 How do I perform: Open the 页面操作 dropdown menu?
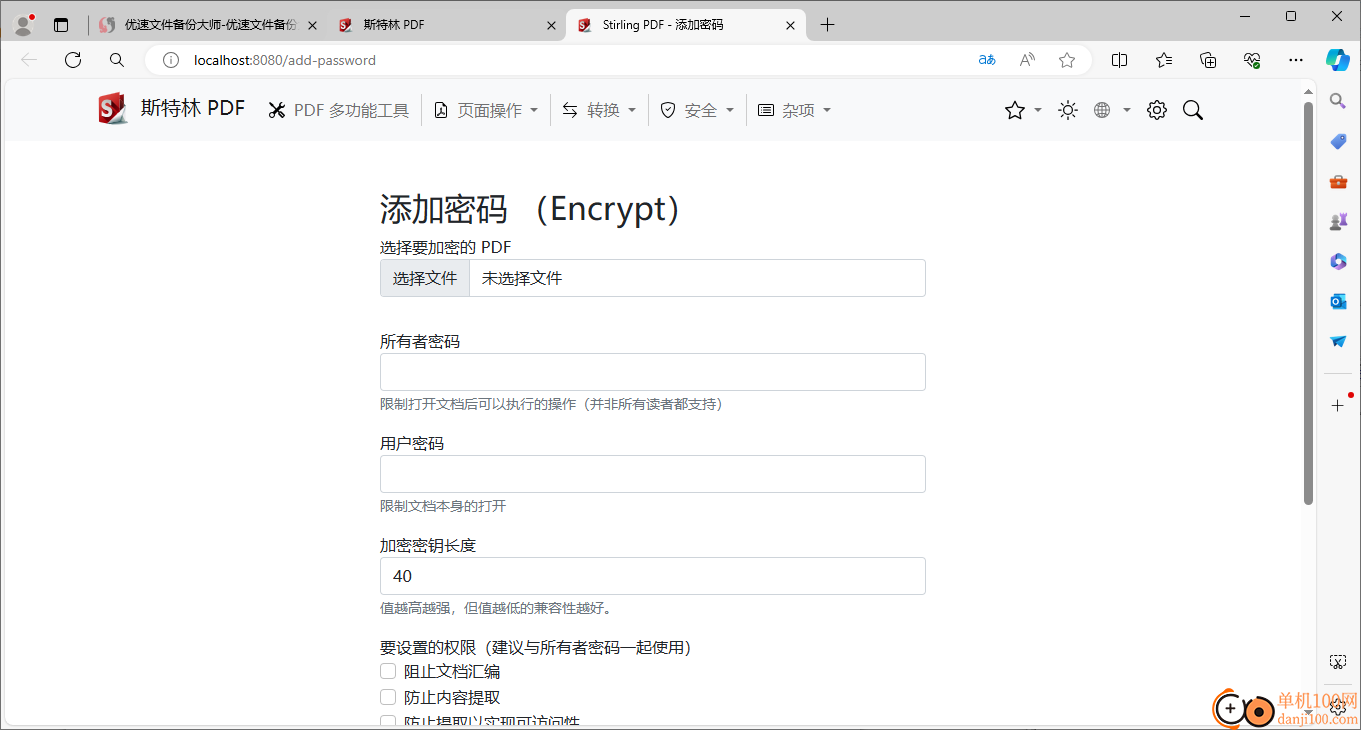[x=486, y=110]
